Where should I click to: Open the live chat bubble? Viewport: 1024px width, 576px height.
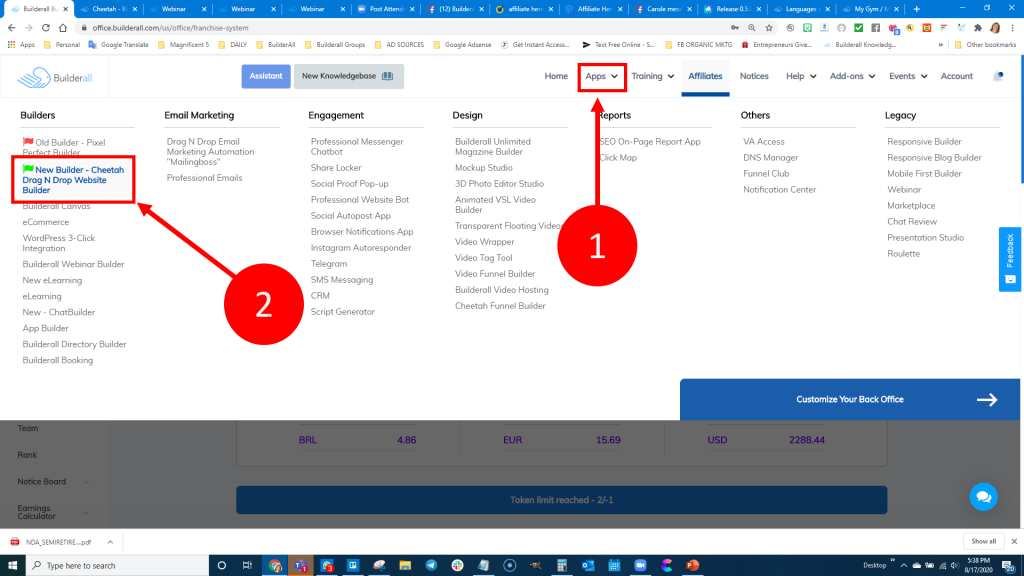coord(983,497)
